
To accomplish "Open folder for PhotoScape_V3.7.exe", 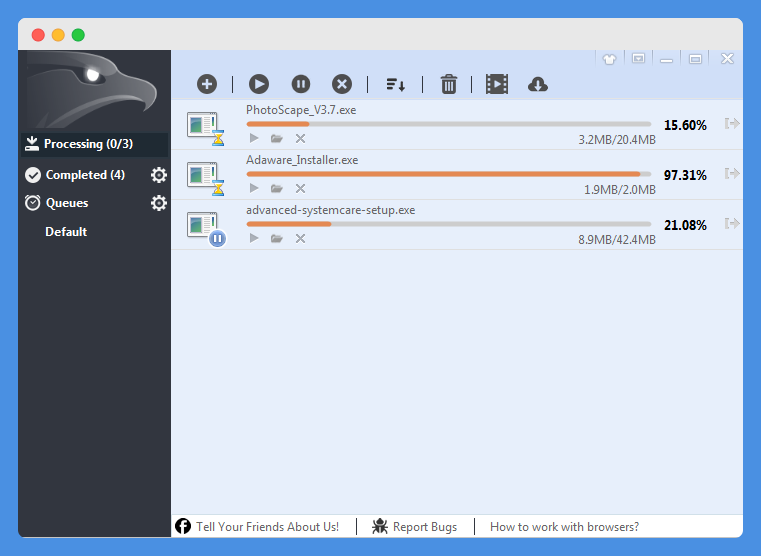I will (x=277, y=139).
